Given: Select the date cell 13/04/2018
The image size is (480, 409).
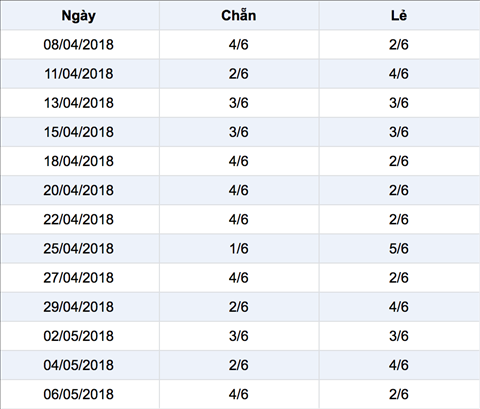Looking at the screenshot, I should (x=79, y=103).
